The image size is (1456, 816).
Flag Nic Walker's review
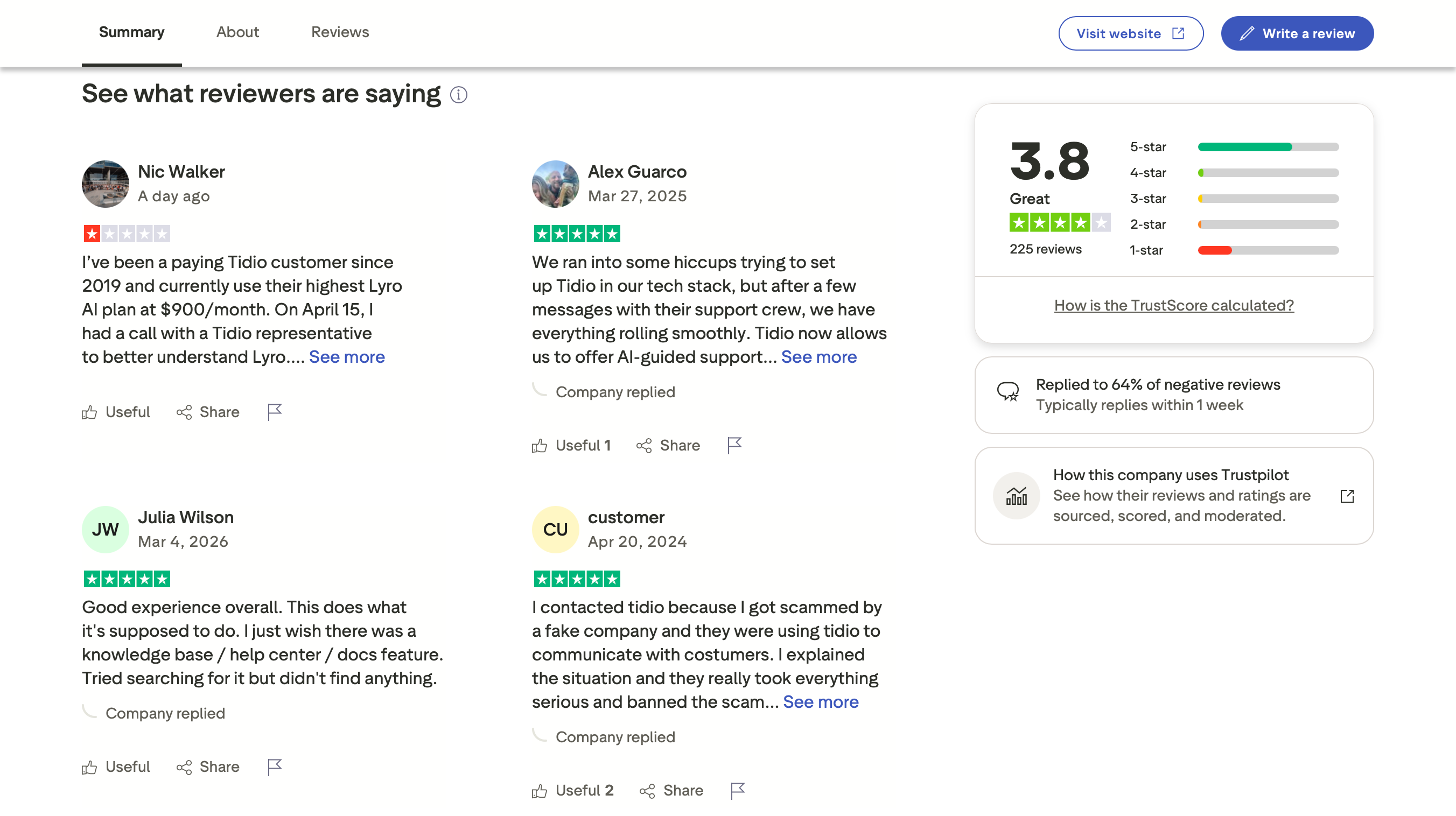coord(275,412)
